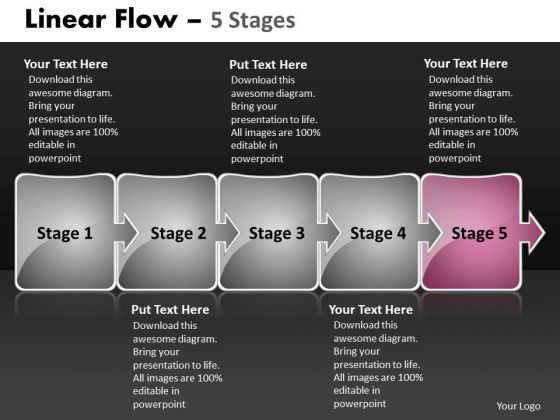Click 'Put Text Here' heading above Stage 3
The image size is (560, 420).
pyautogui.click(x=268, y=65)
